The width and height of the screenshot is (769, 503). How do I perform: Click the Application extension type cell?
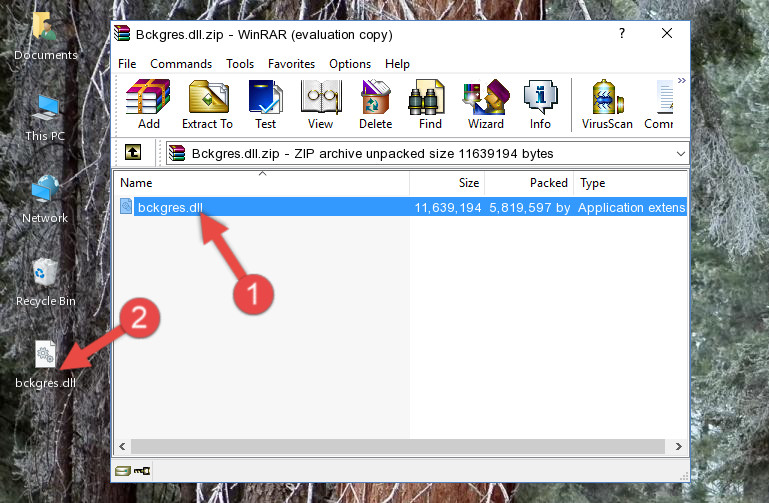631,208
